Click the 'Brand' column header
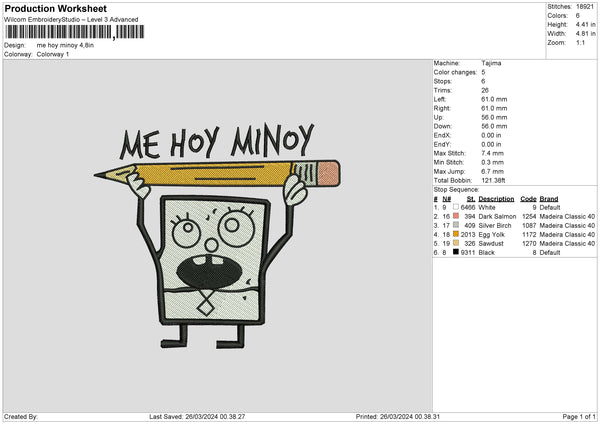The height and width of the screenshot is (424, 600). pyautogui.click(x=549, y=199)
